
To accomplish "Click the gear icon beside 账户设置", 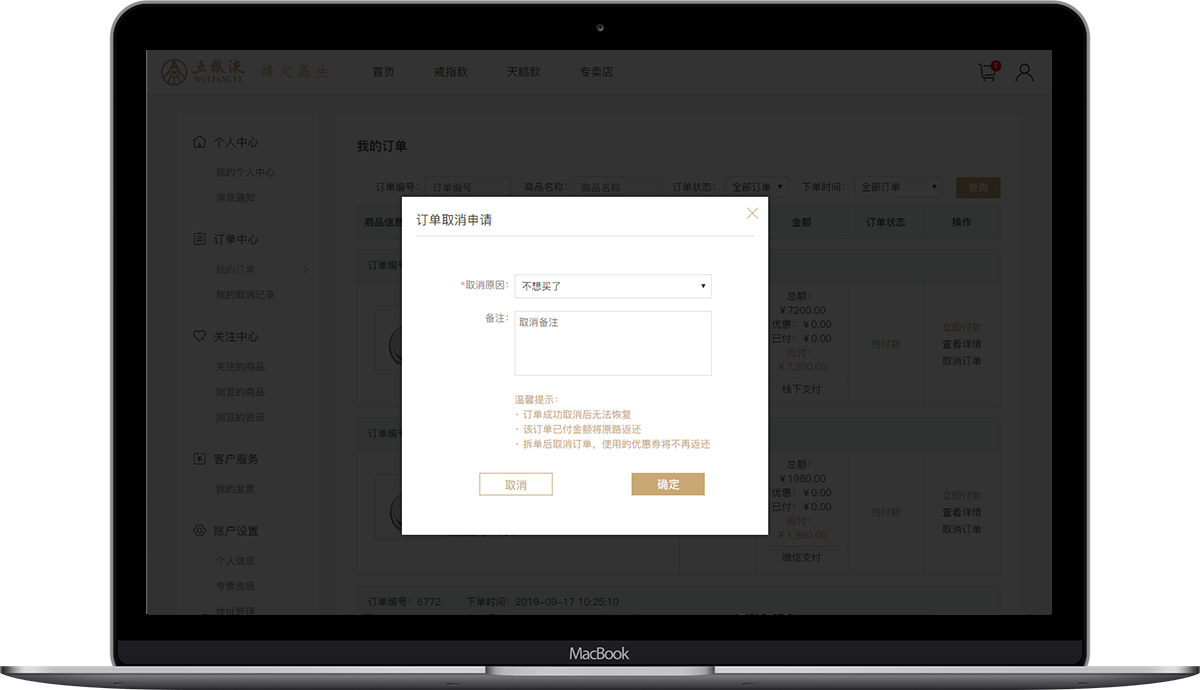I will click(x=199, y=530).
